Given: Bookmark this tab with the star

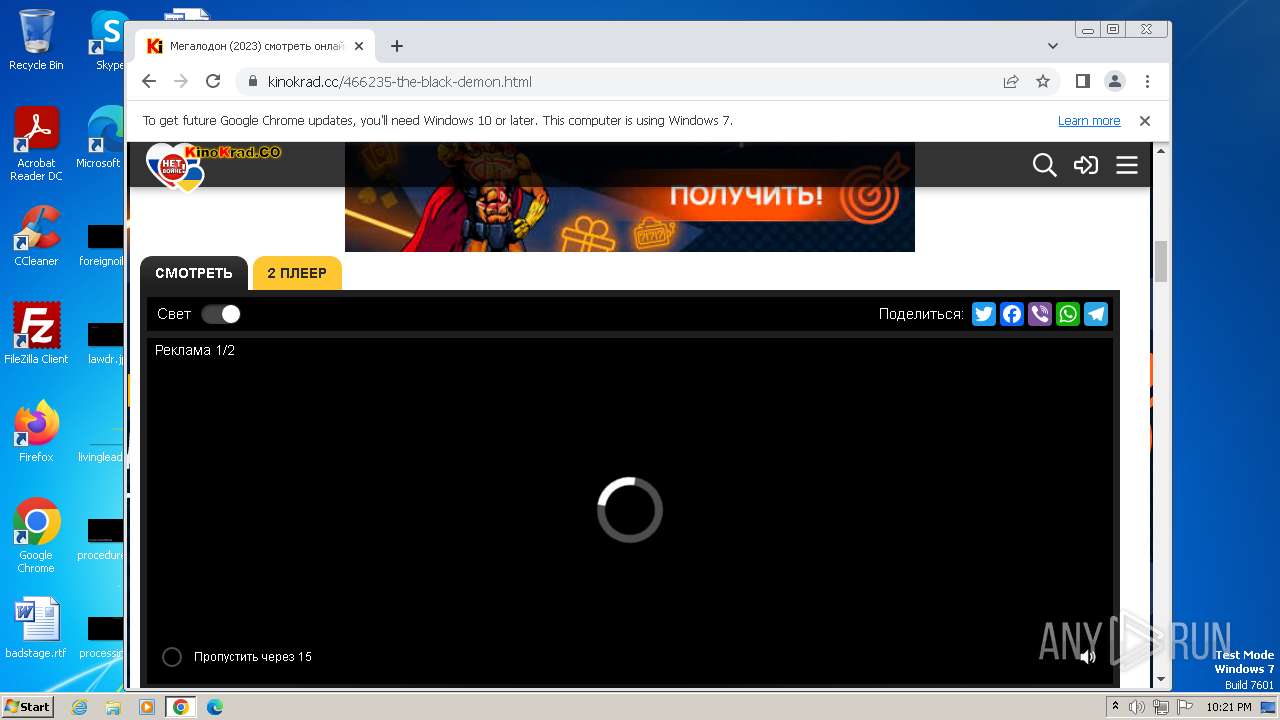Looking at the screenshot, I should pos(1043,82).
